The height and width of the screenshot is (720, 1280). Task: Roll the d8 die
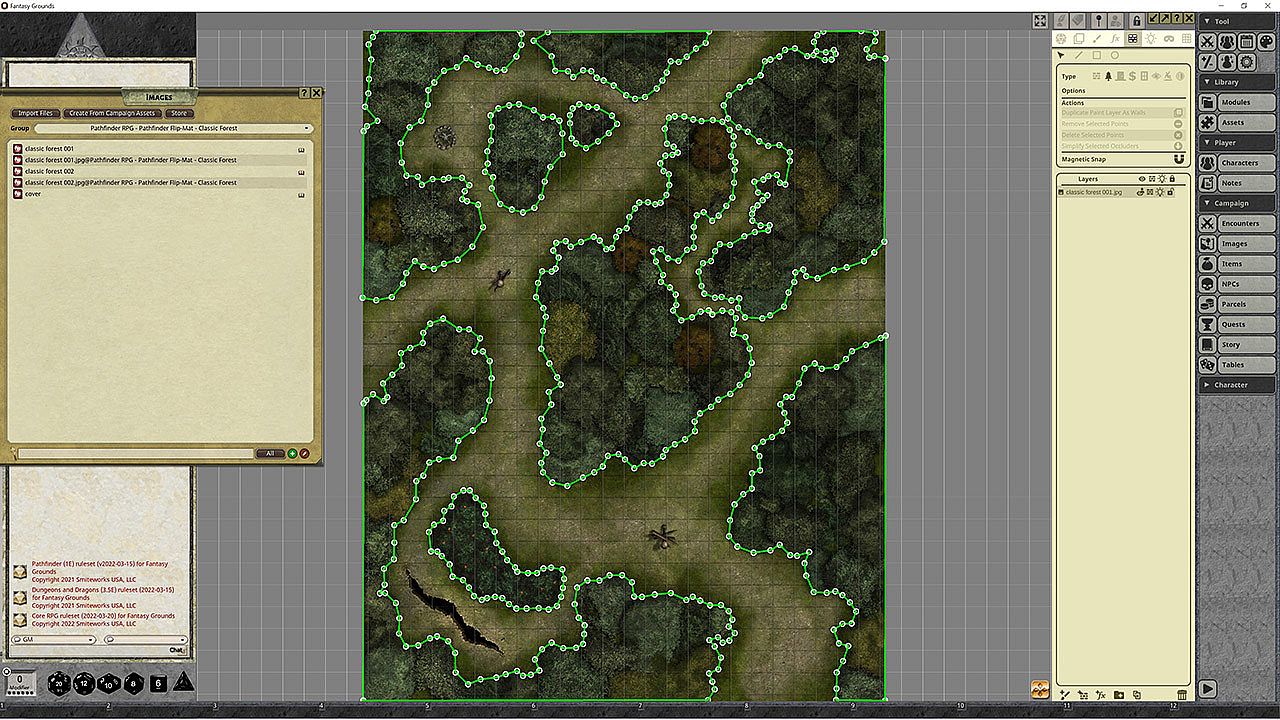[134, 684]
